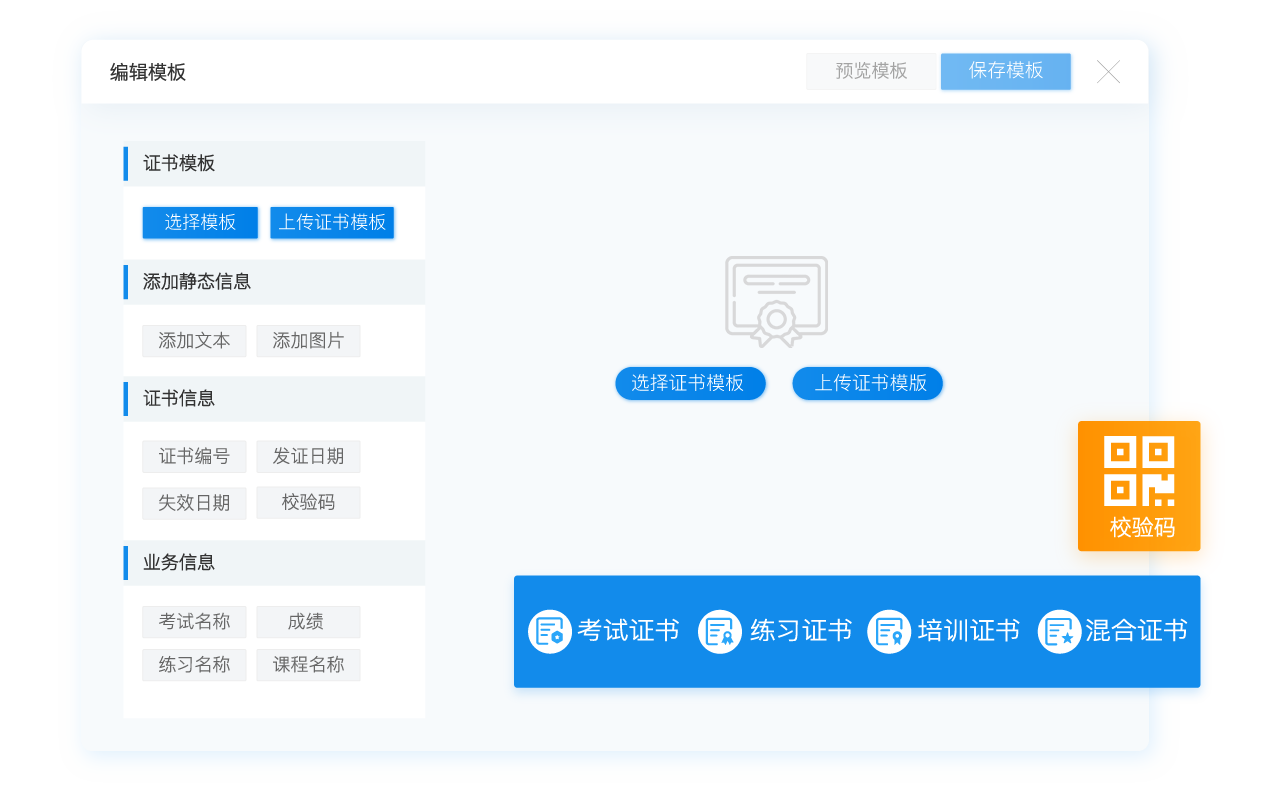Insert the 校验码 field tag
Image resolution: width=1280 pixels, height=790 pixels.
click(308, 503)
